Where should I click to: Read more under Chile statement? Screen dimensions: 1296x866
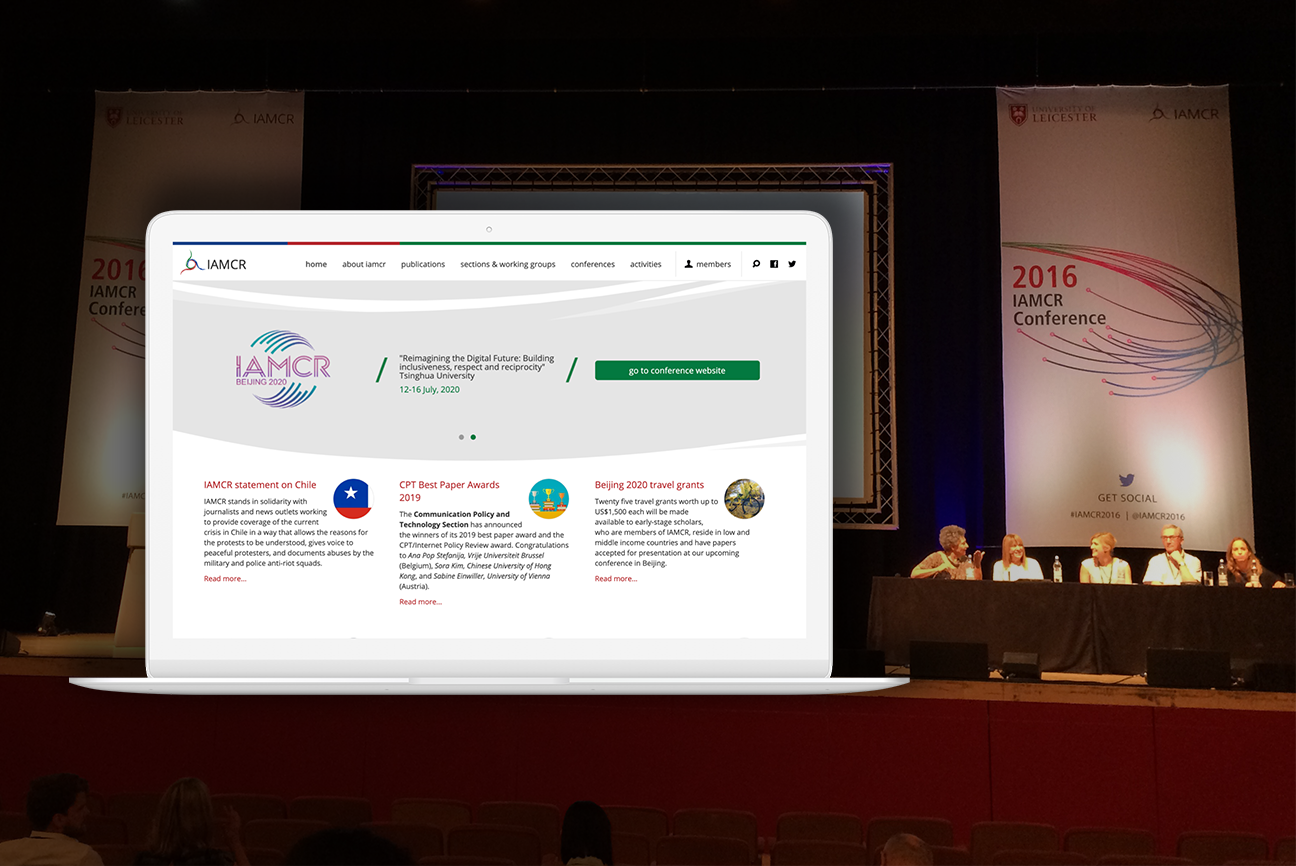click(225, 579)
